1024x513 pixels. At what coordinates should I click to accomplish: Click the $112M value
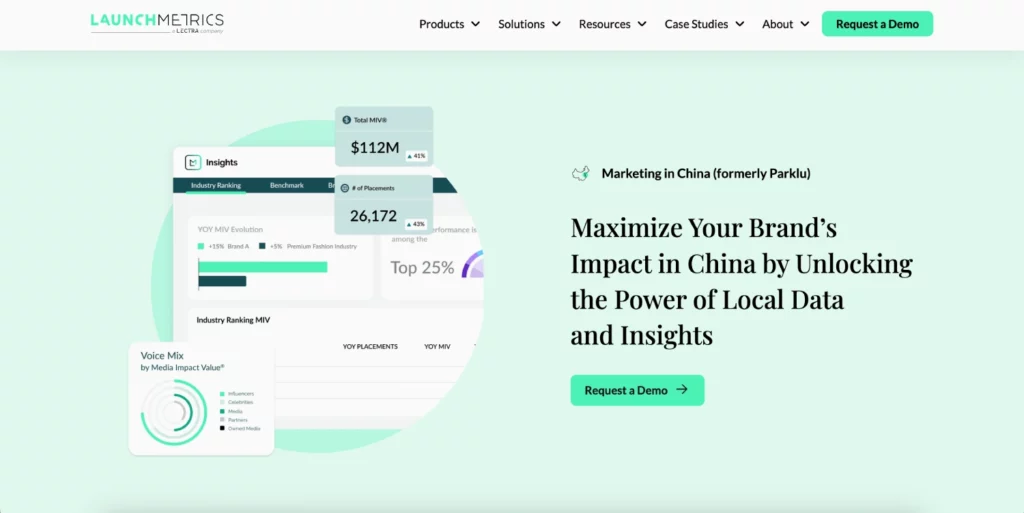(x=374, y=148)
